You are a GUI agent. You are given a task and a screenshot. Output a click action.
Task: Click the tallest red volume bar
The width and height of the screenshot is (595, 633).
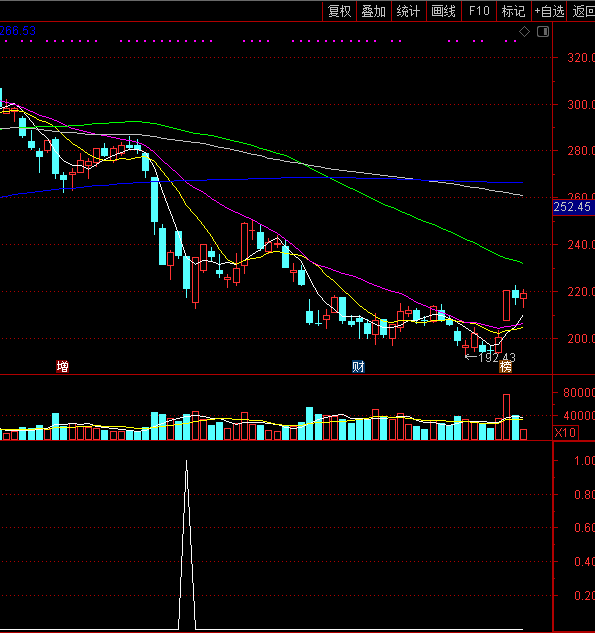pyautogui.click(x=506, y=417)
